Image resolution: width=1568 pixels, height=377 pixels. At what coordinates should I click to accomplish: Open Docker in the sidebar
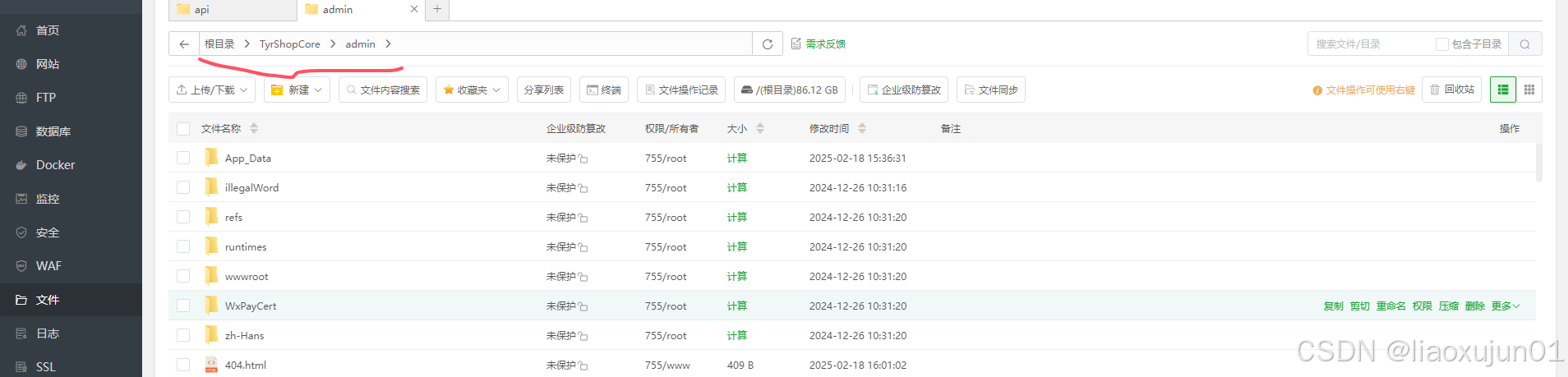[x=55, y=165]
